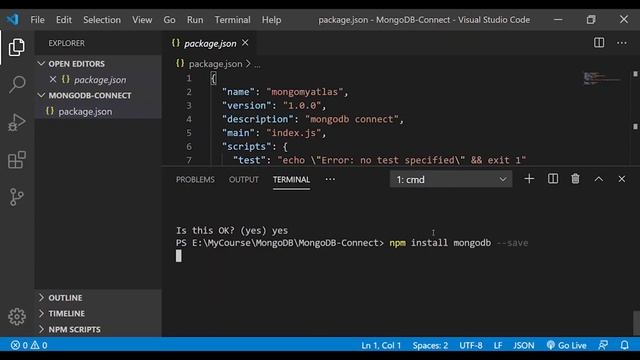640x360 pixels.
Task: Select the package.json editor tab
Action: (210, 43)
